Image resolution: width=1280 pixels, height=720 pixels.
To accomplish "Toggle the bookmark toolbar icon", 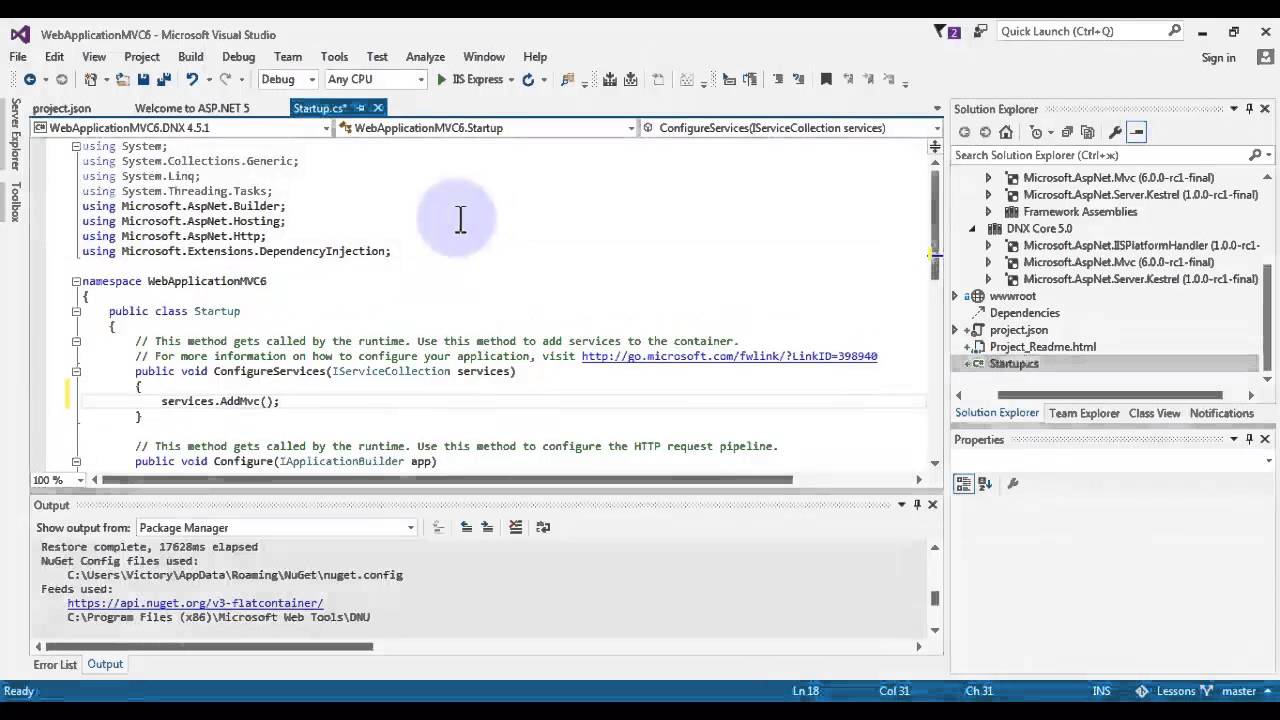I will (826, 80).
